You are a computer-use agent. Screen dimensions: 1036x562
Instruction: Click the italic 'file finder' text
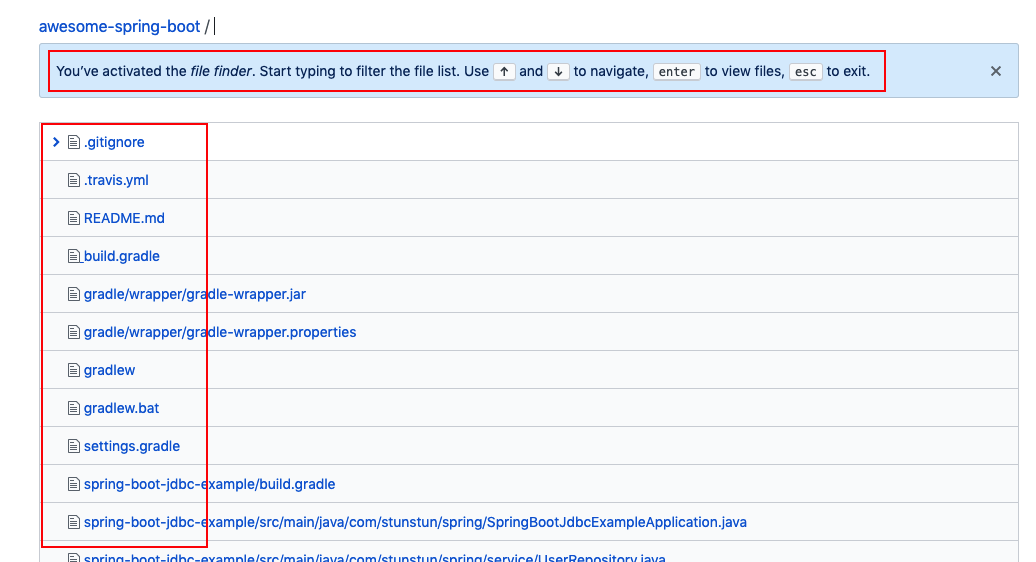[221, 71]
